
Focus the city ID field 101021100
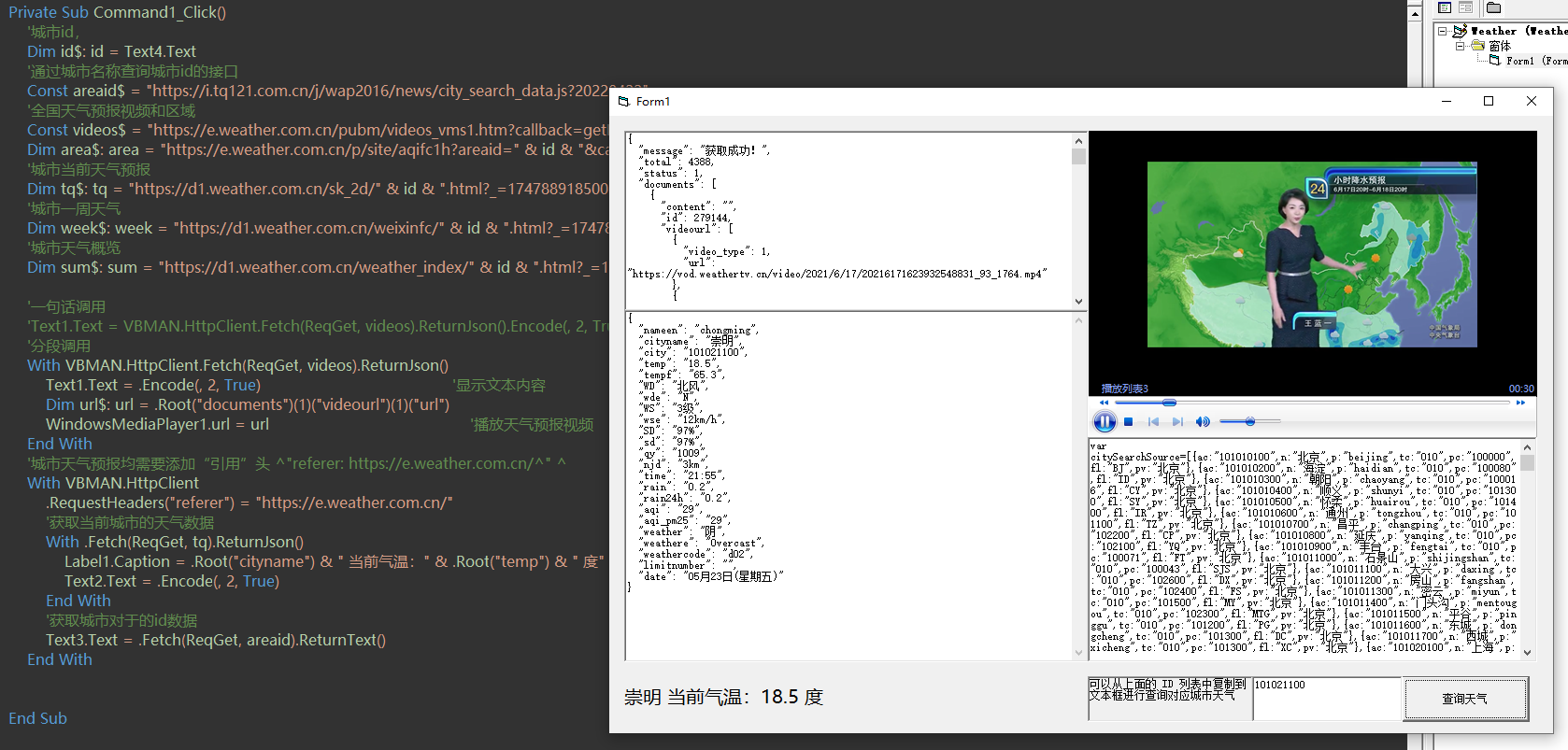point(1327,699)
